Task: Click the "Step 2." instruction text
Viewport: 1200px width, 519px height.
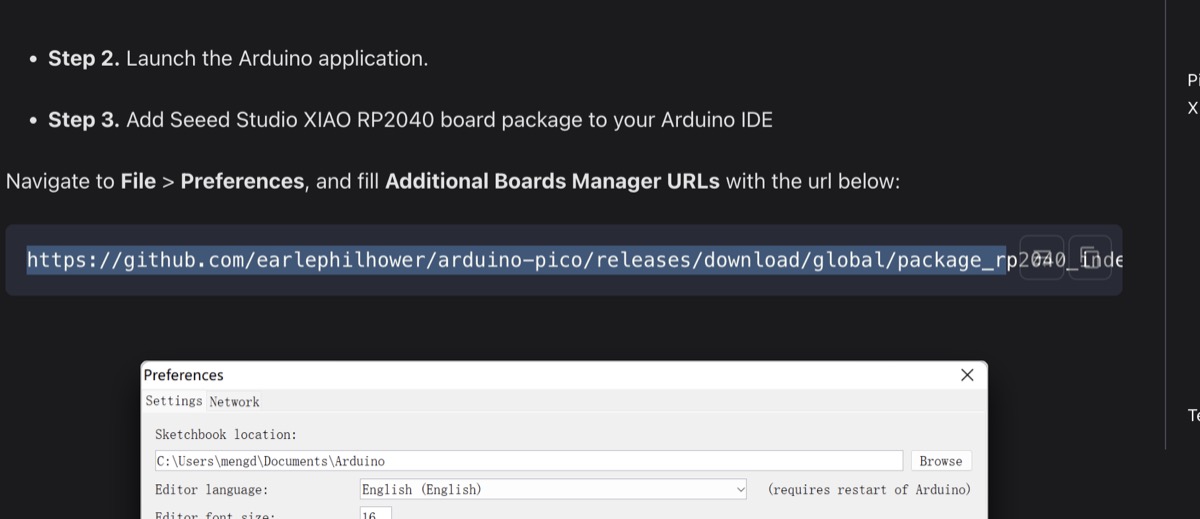Action: pyautogui.click(x=238, y=58)
